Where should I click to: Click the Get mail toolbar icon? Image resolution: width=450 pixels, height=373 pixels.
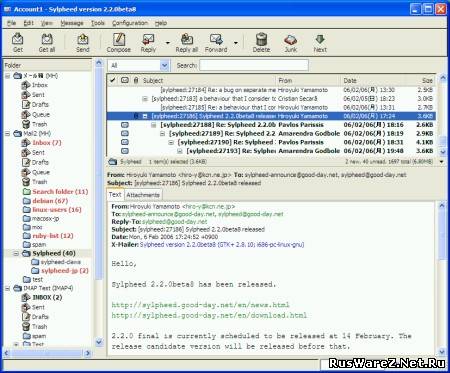18,39
